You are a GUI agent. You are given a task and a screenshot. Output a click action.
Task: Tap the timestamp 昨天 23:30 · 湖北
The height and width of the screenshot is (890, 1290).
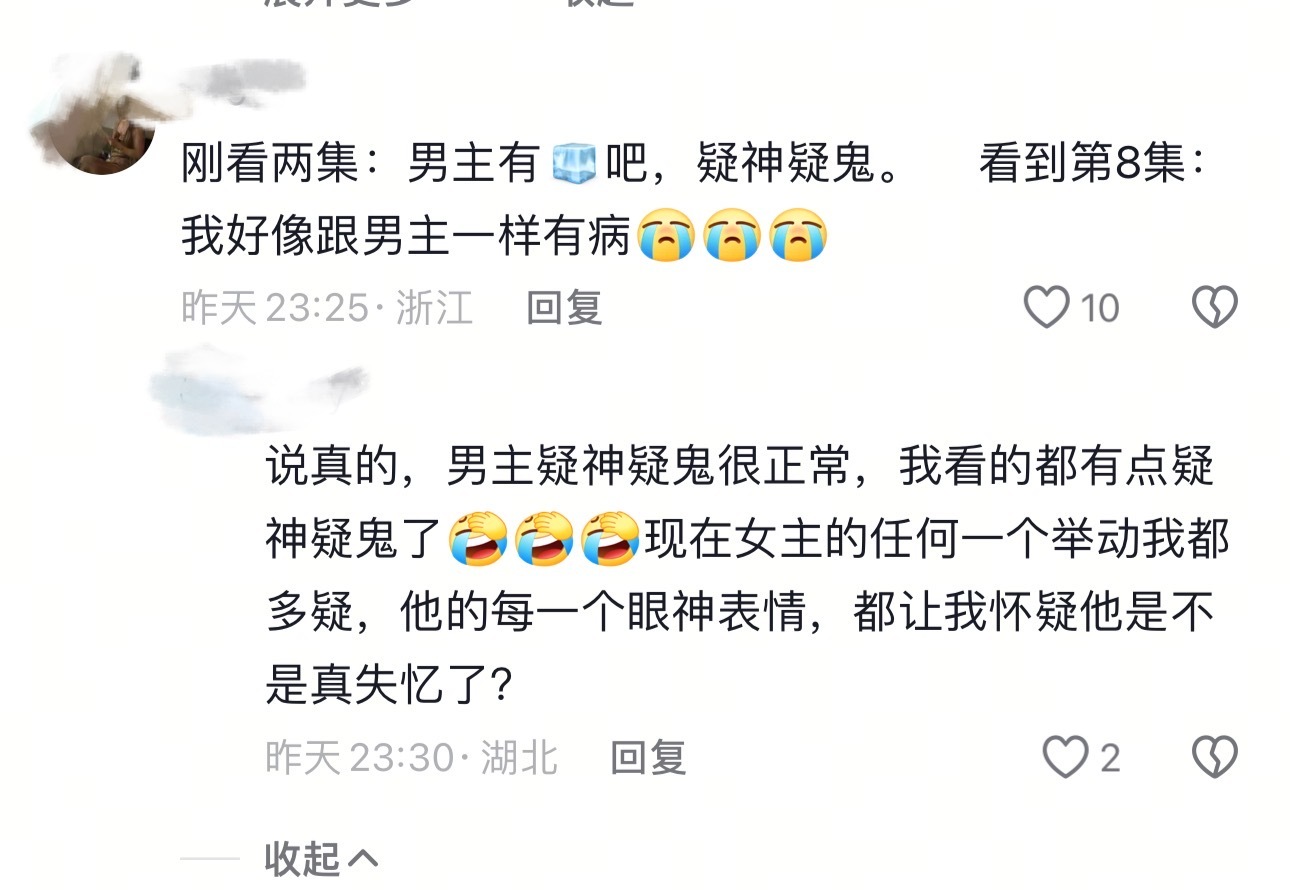pos(412,758)
